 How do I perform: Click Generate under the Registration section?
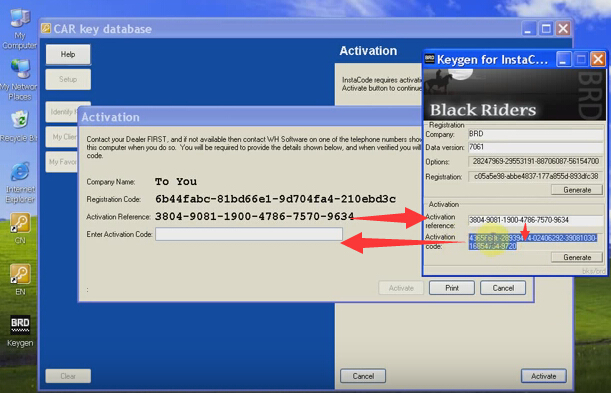pyautogui.click(x=577, y=190)
